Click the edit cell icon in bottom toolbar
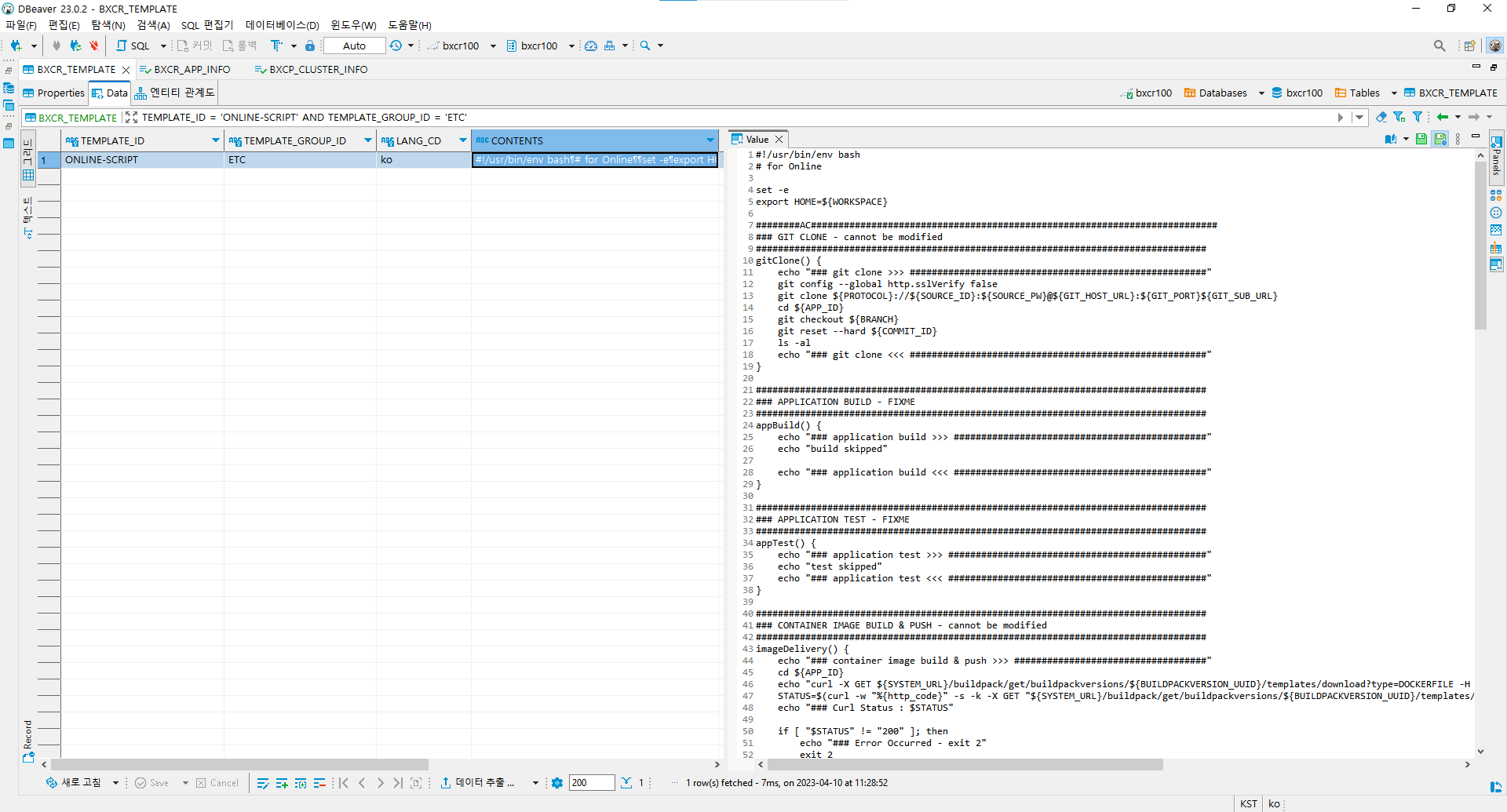 263,783
